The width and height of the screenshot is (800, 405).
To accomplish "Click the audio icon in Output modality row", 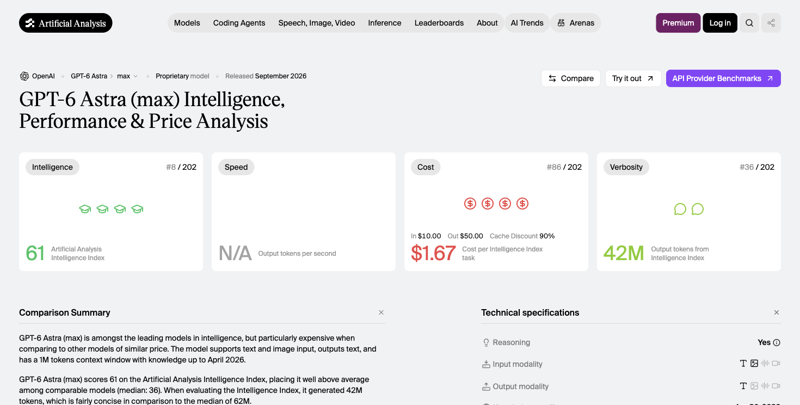I will (x=765, y=386).
